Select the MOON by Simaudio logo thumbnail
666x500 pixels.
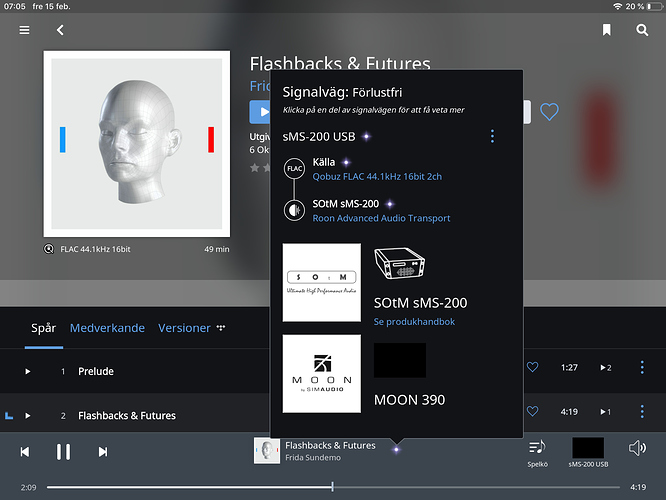pyautogui.click(x=322, y=373)
